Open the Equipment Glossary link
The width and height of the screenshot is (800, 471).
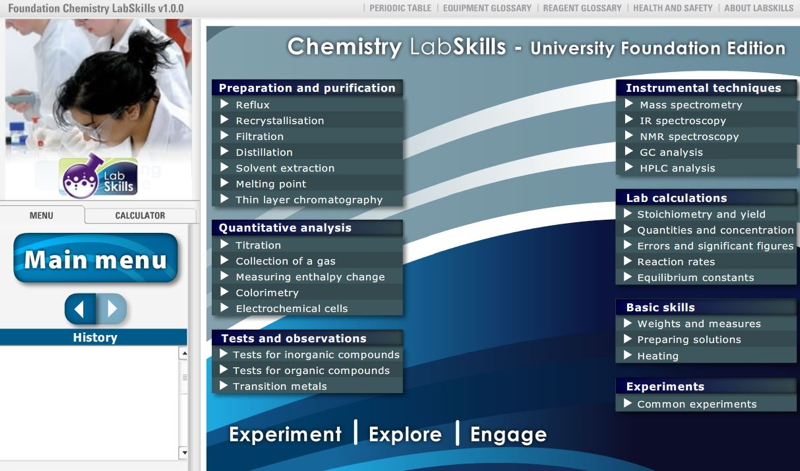coord(484,8)
